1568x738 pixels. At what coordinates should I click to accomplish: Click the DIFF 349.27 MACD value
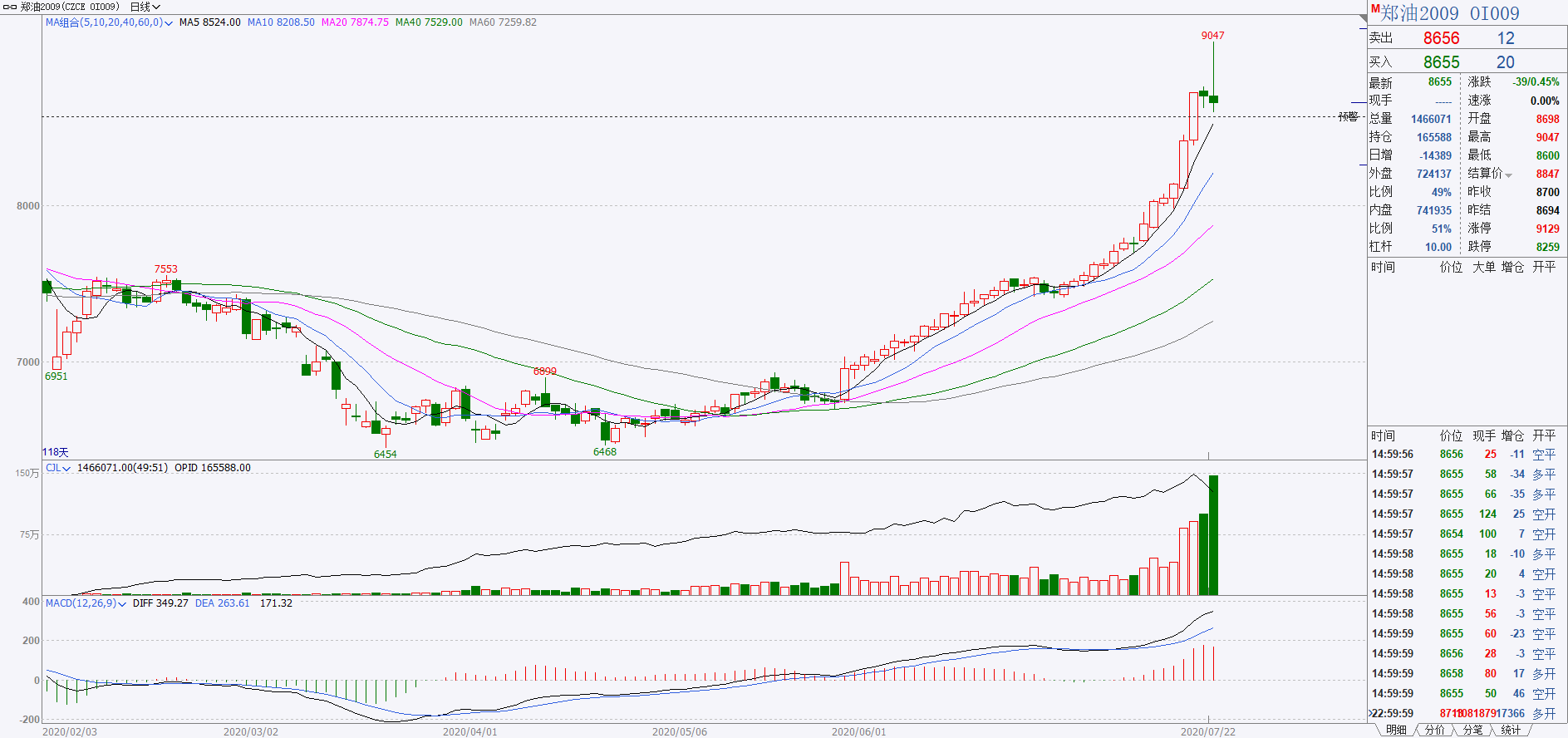click(160, 603)
